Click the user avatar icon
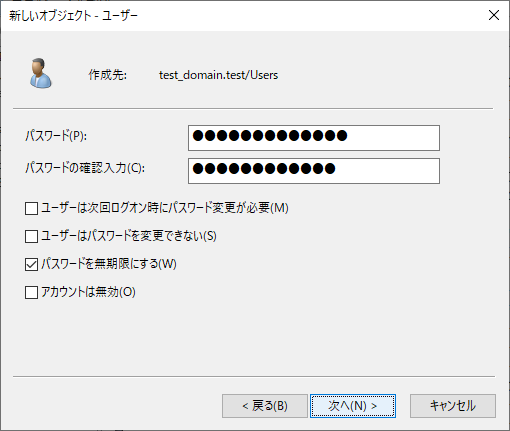 41,73
